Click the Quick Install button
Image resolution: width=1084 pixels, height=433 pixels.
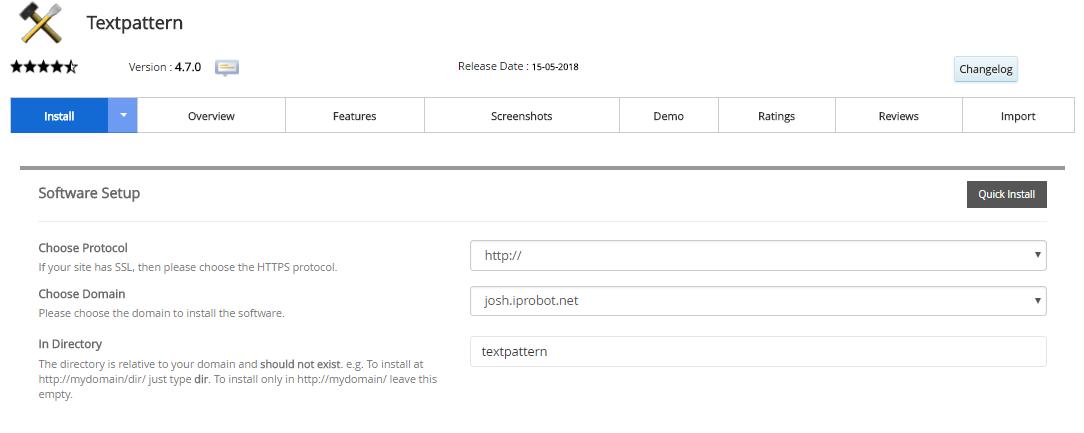point(1007,194)
